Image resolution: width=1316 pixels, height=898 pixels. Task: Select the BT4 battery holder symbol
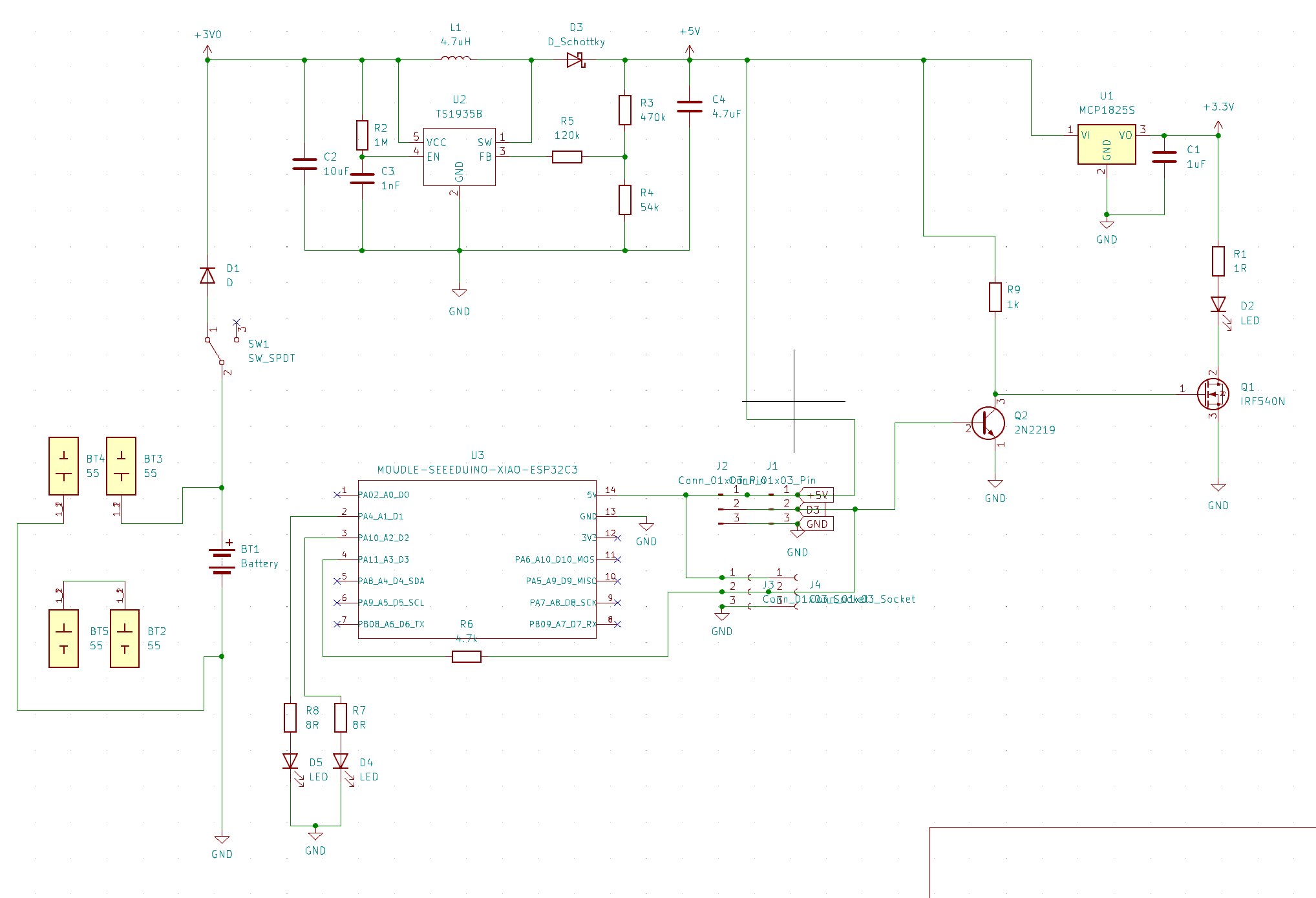point(64,466)
